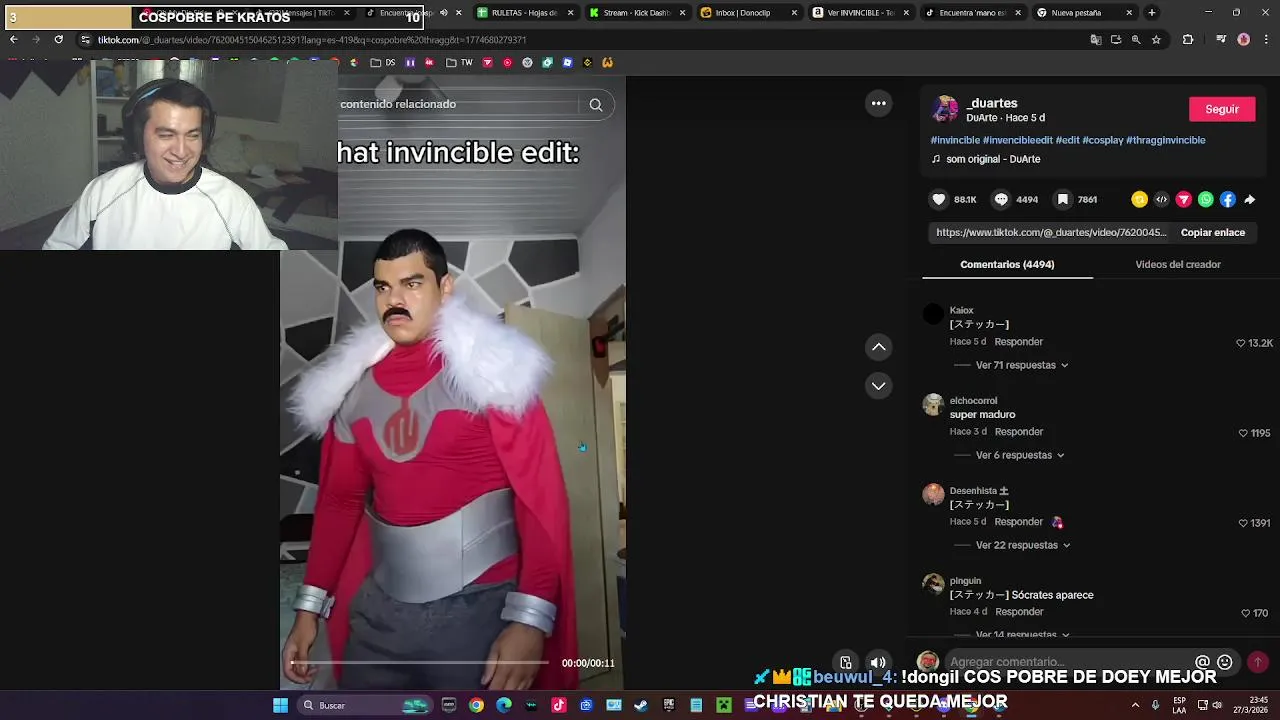Image resolution: width=1280 pixels, height=720 pixels.
Task: Open emoji picker in comment box
Action: (x=1224, y=662)
